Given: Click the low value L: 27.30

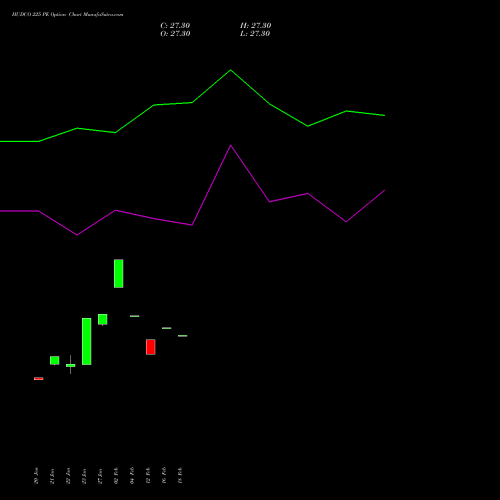Looking at the screenshot, I should tap(255, 34).
